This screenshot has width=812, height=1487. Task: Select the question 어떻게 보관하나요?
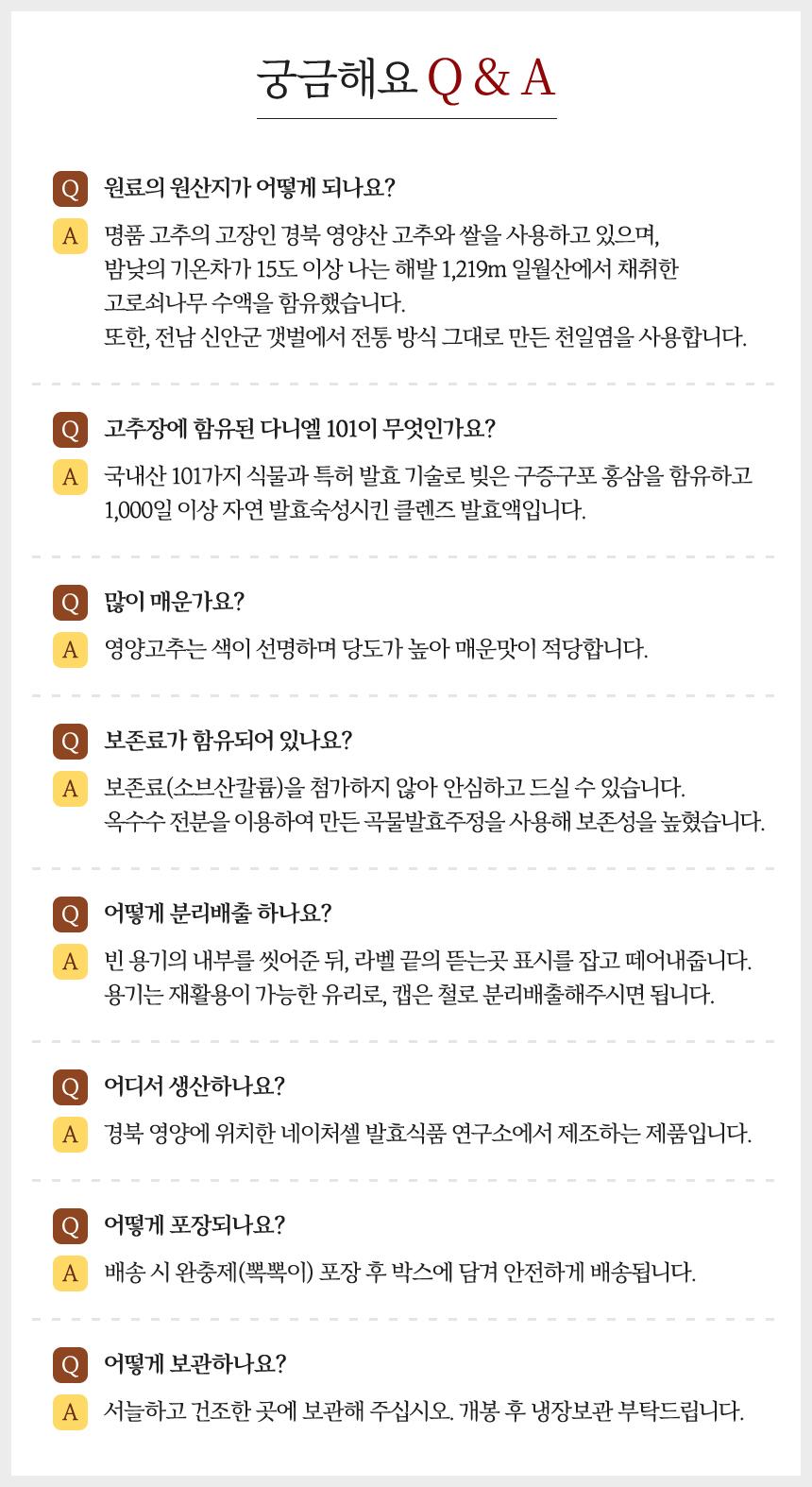point(195,1364)
